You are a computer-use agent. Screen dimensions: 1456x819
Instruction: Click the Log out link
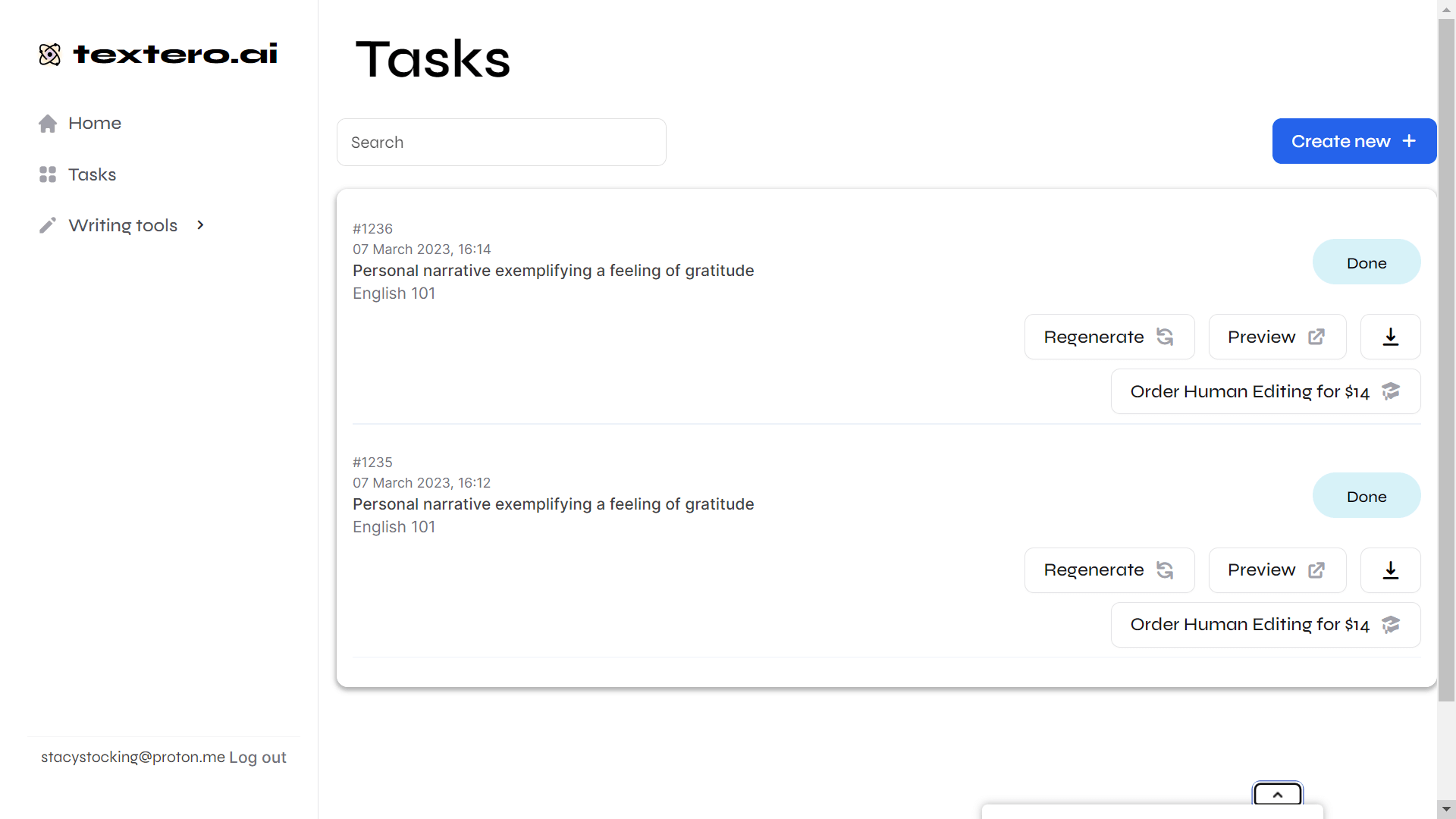pyautogui.click(x=258, y=758)
